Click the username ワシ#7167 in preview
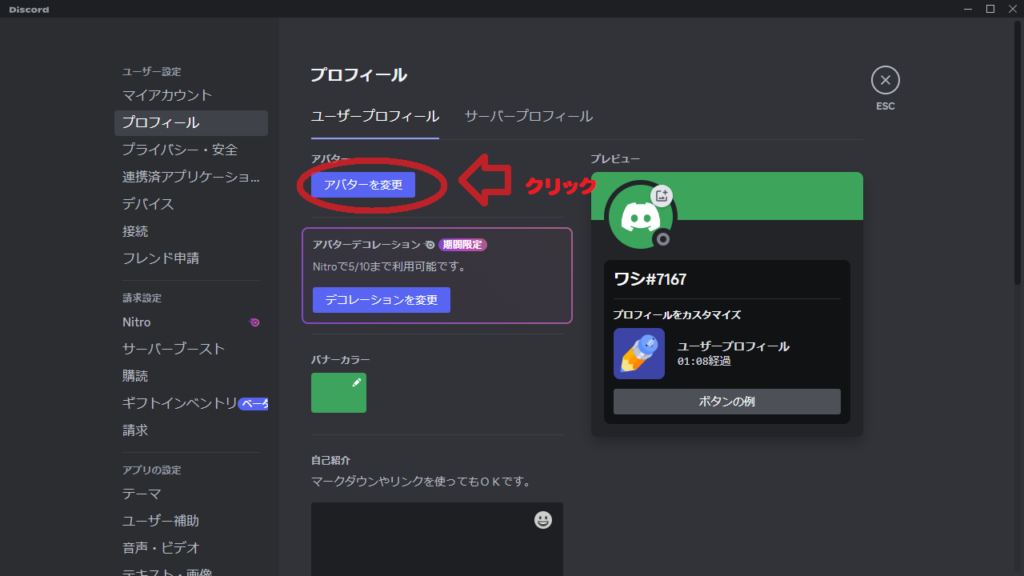 [x=650, y=280]
